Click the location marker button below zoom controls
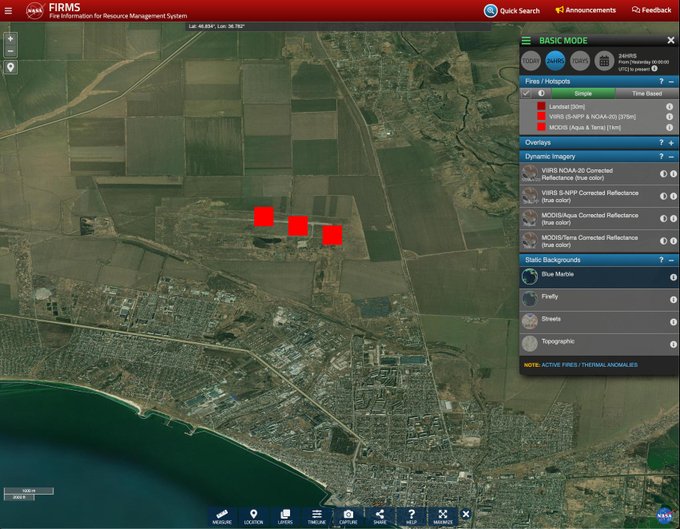This screenshot has width=680, height=529. pos(10,67)
